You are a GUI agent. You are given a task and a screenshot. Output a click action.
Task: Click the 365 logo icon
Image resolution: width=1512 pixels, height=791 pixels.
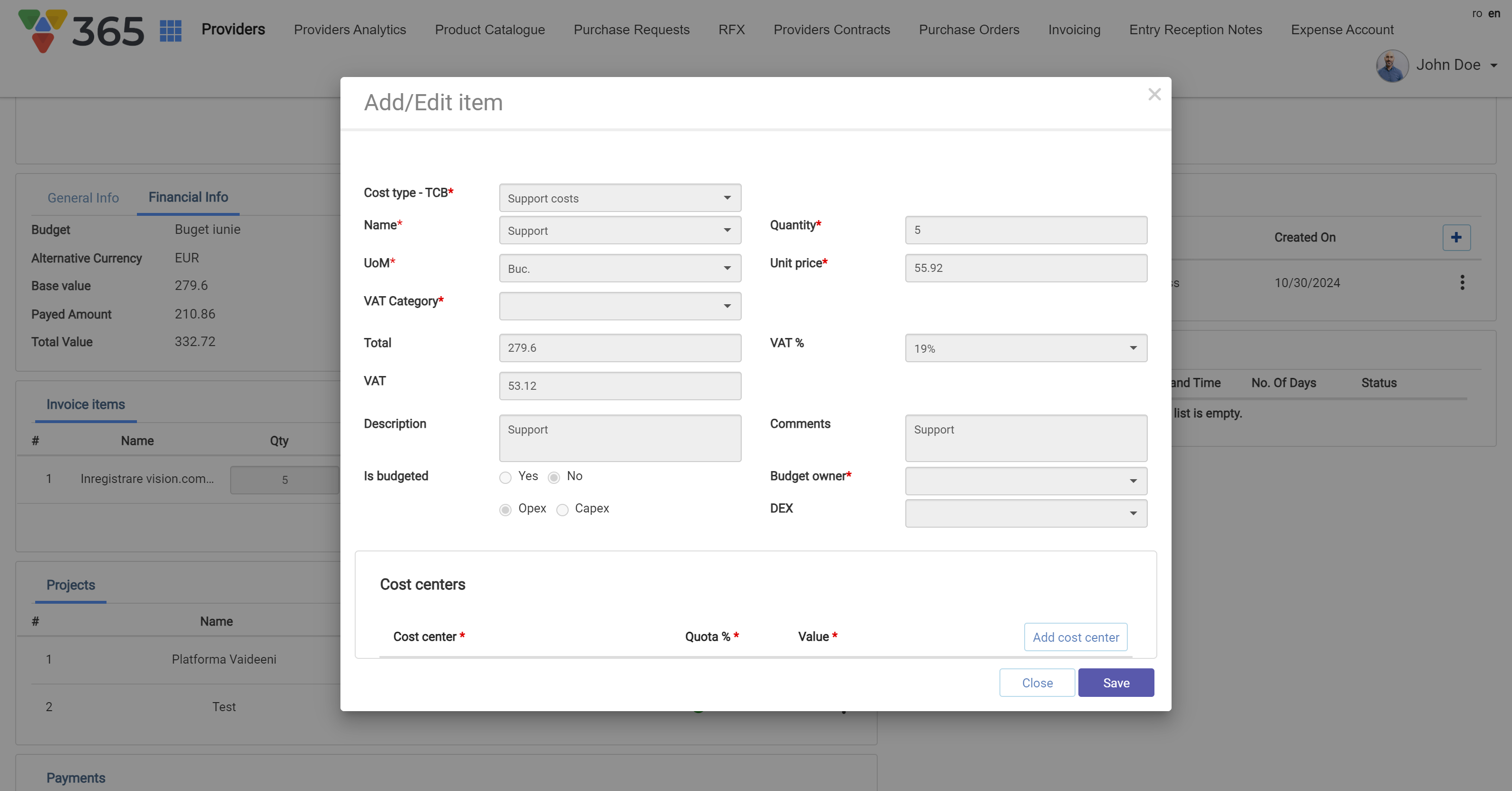(x=81, y=30)
